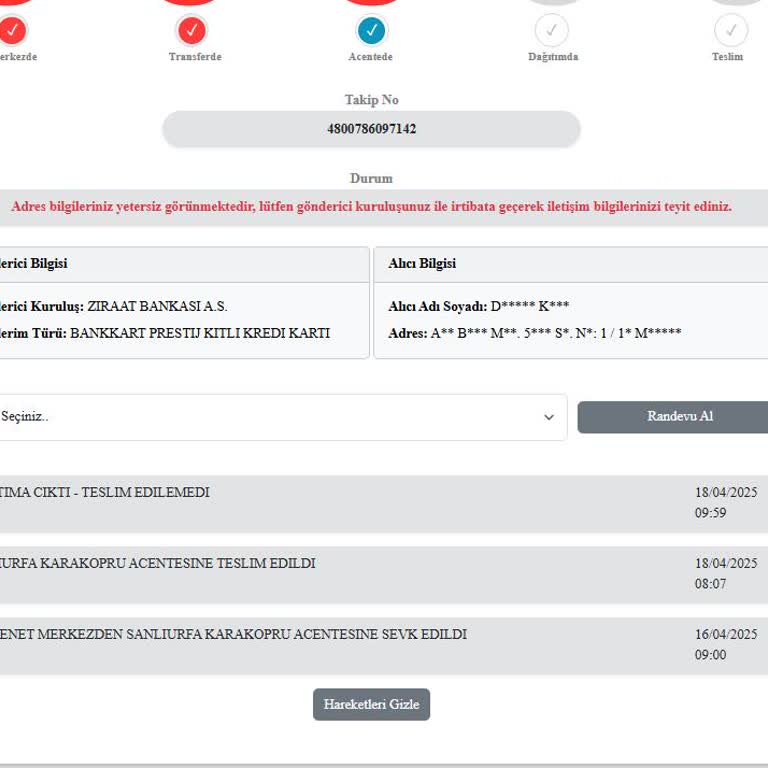Click BANKKART PRESTIJ KITLI KREDI KARTI text
This screenshot has height=768, width=768.
(200, 334)
